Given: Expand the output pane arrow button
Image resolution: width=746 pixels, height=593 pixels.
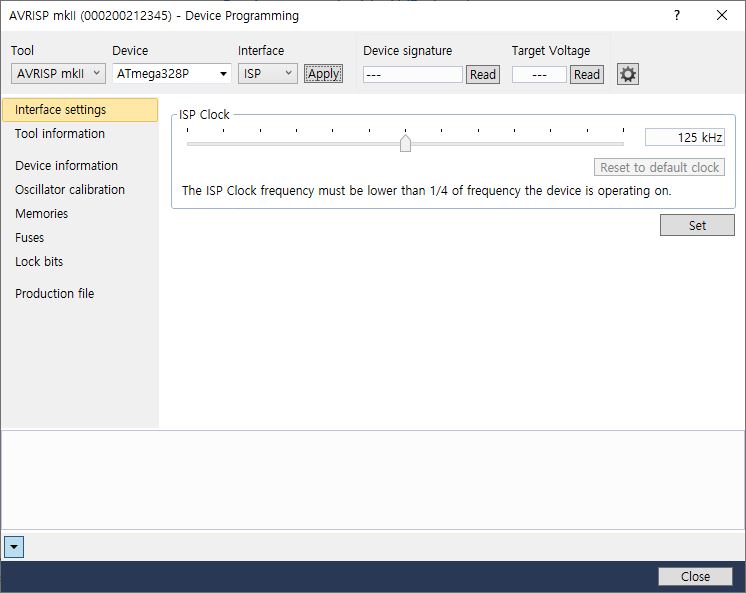Looking at the screenshot, I should [x=14, y=547].
